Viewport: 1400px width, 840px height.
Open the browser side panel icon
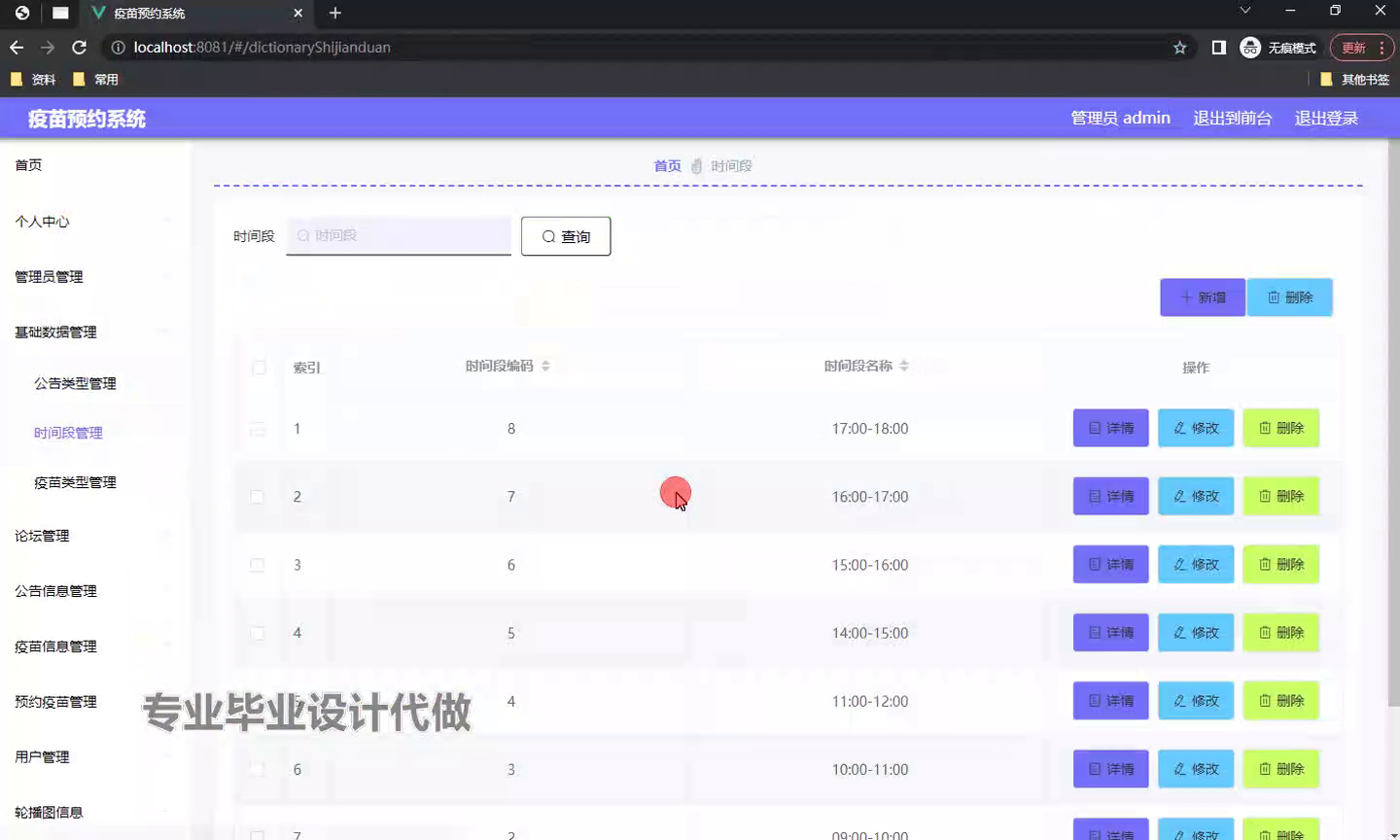coord(1218,47)
